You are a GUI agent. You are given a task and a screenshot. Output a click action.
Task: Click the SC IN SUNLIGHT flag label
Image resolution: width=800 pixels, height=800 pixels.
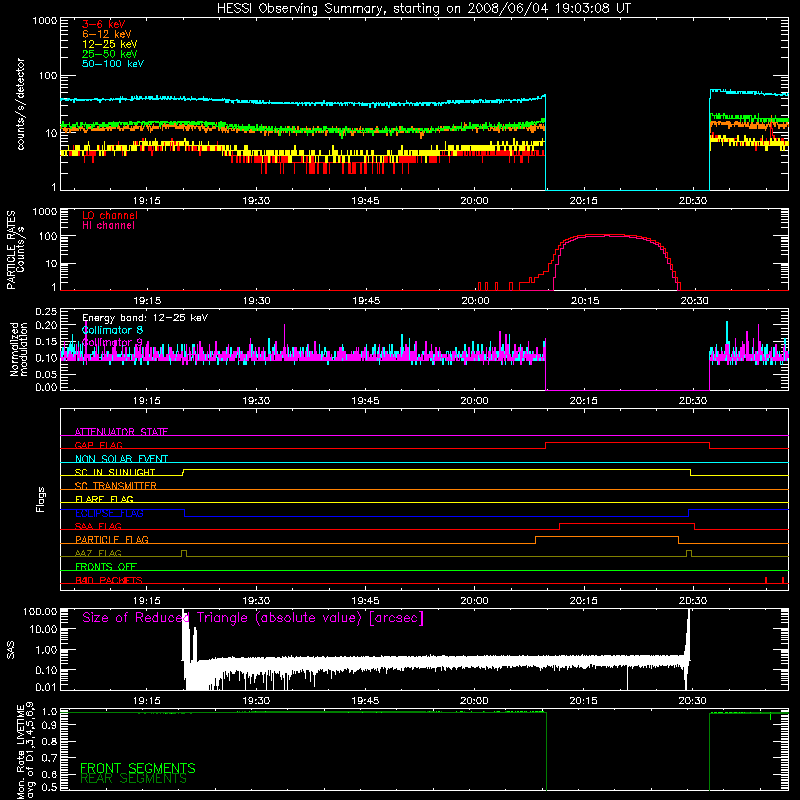115,472
